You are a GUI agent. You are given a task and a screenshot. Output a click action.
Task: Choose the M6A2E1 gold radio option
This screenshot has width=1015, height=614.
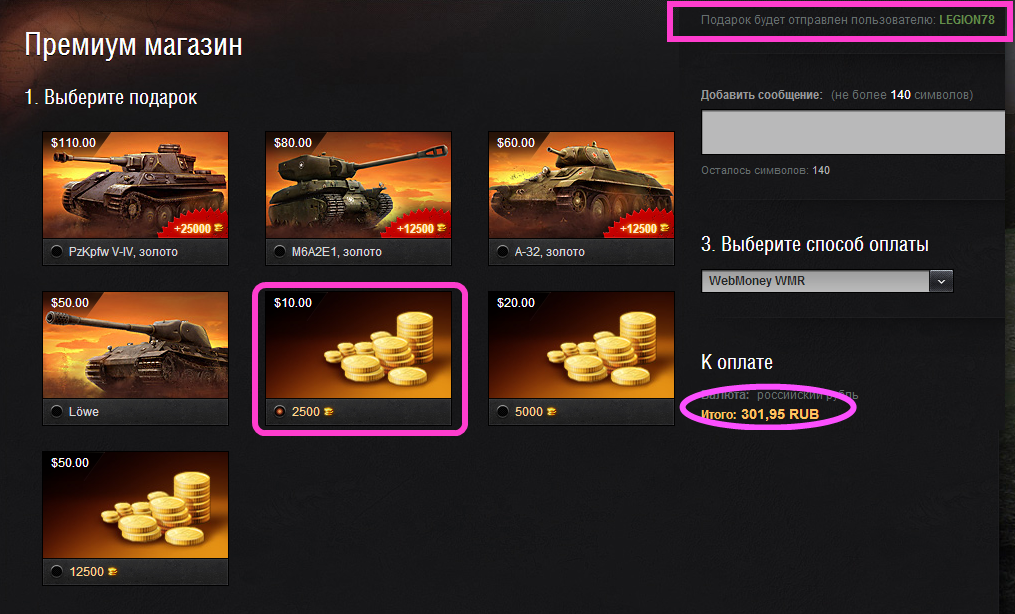tap(280, 252)
